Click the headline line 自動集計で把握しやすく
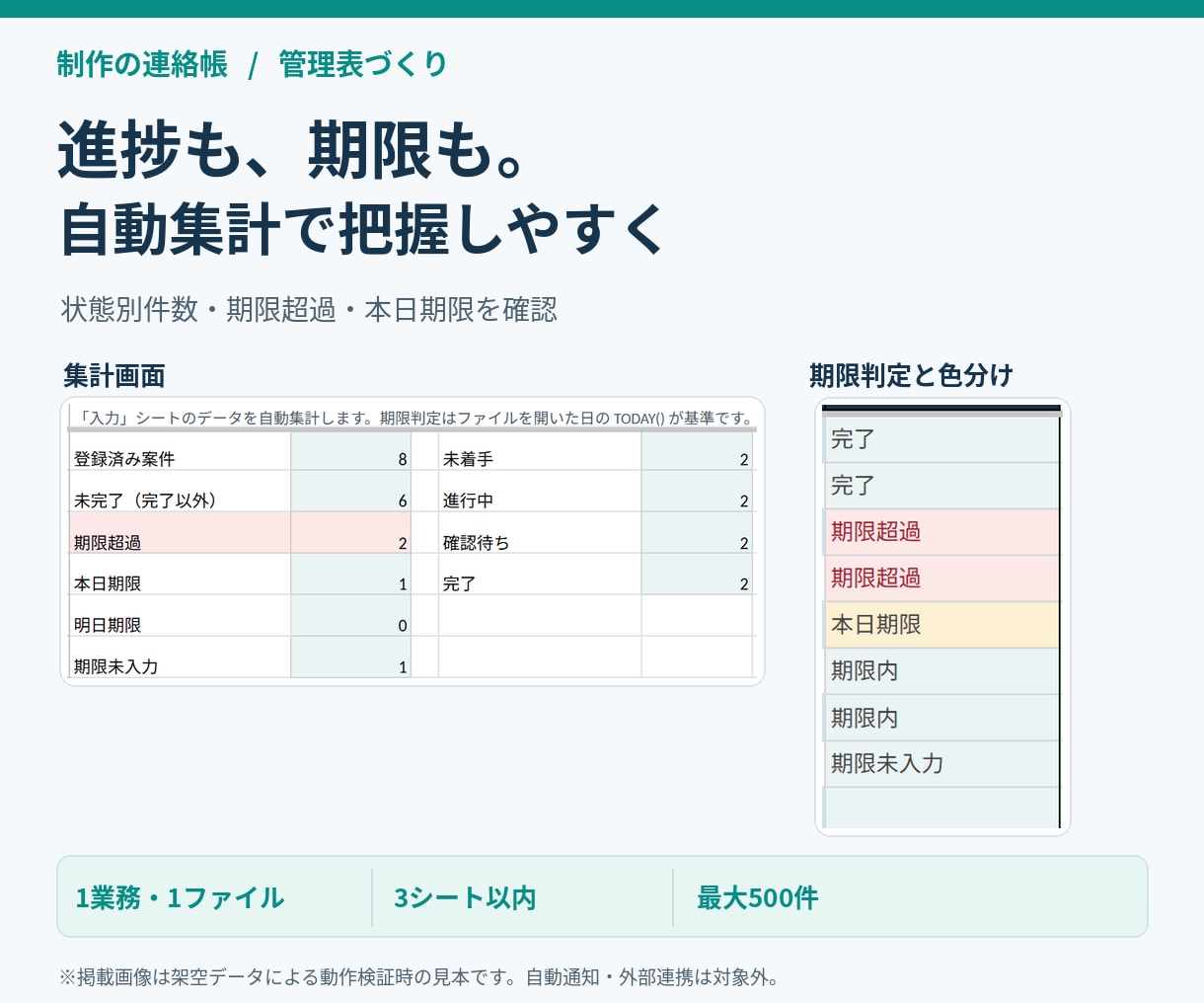1204x1003 pixels. tap(363, 229)
